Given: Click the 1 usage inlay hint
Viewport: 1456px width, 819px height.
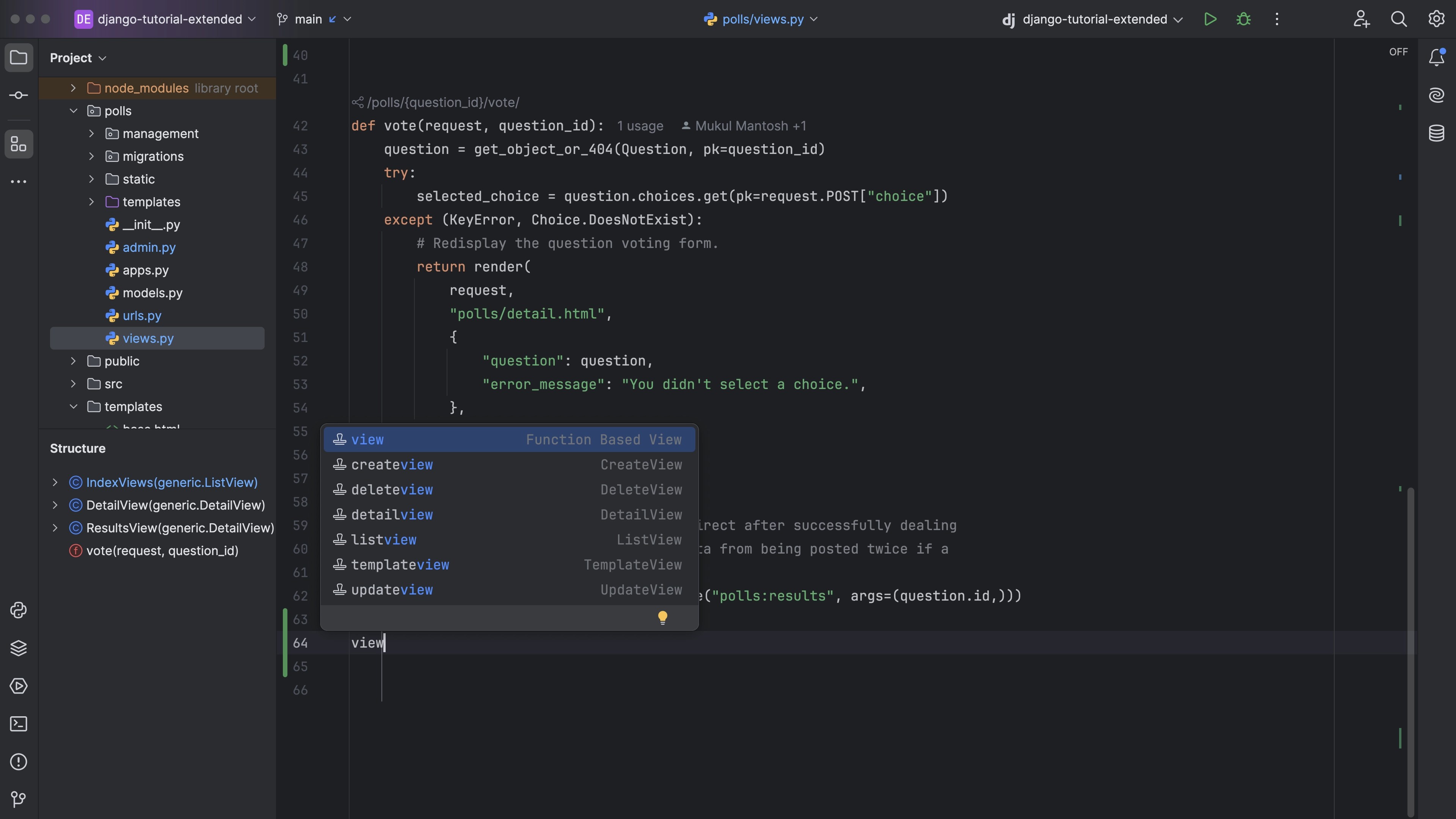Looking at the screenshot, I should point(640,126).
